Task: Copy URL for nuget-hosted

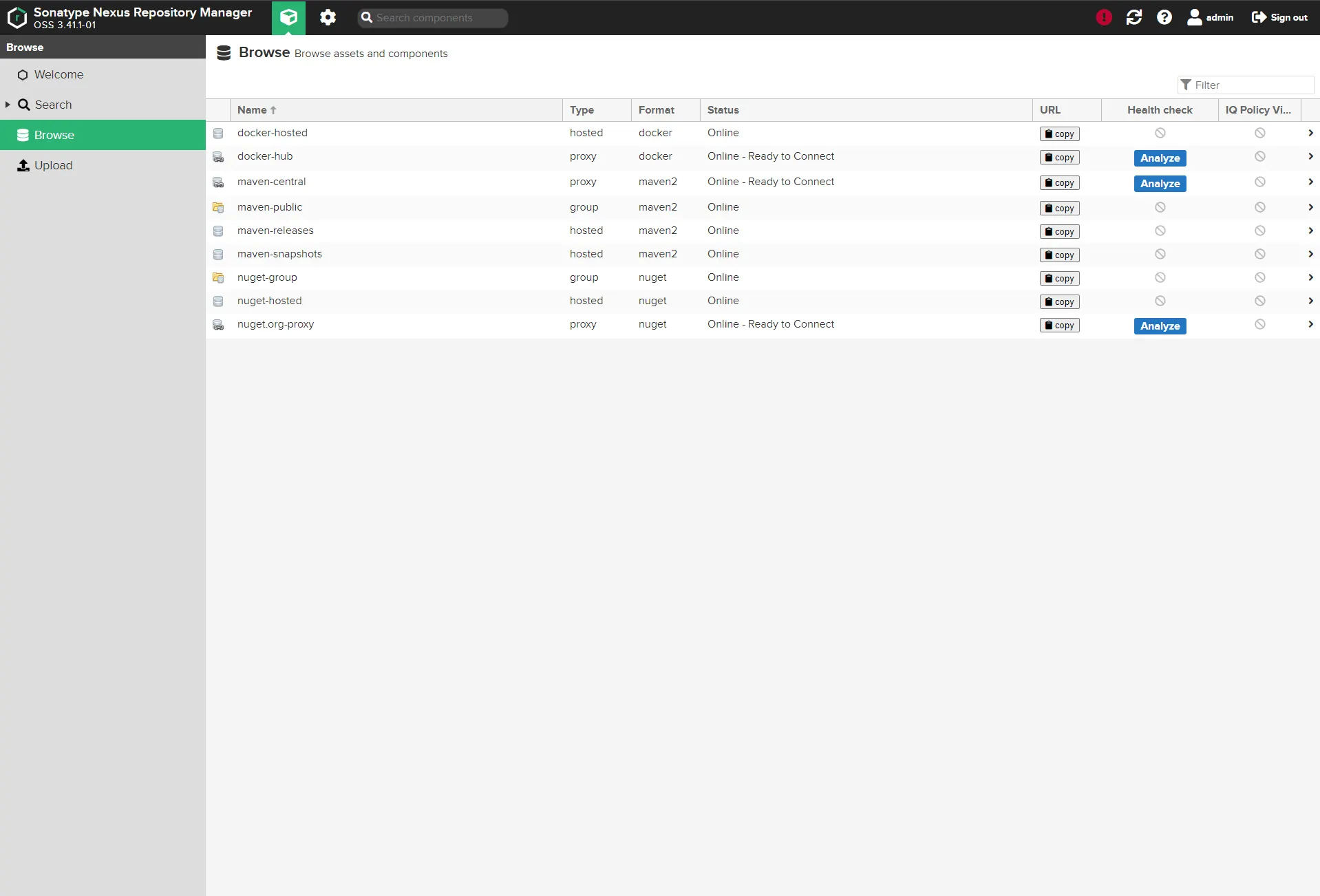Action: pyautogui.click(x=1060, y=302)
